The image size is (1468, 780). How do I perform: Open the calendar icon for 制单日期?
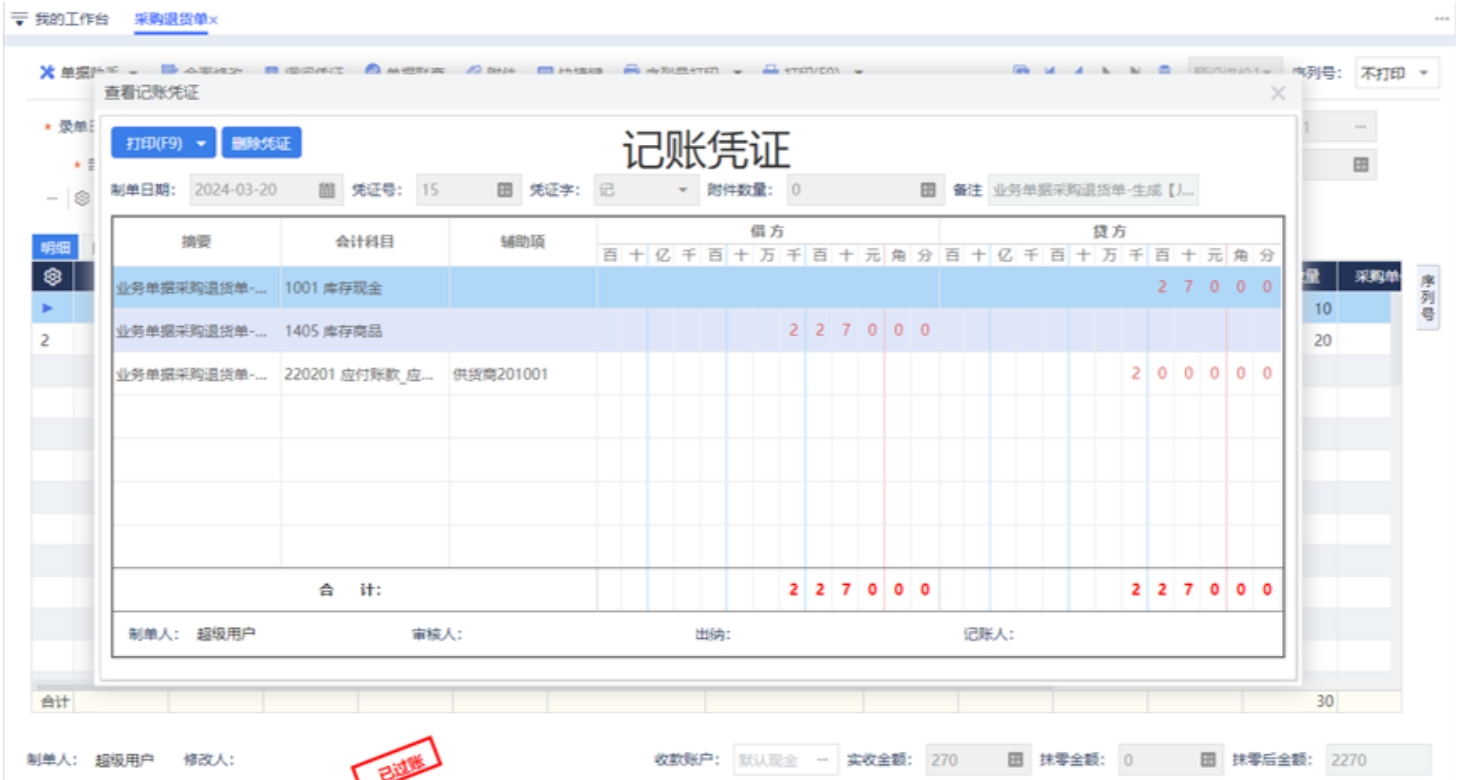[327, 190]
